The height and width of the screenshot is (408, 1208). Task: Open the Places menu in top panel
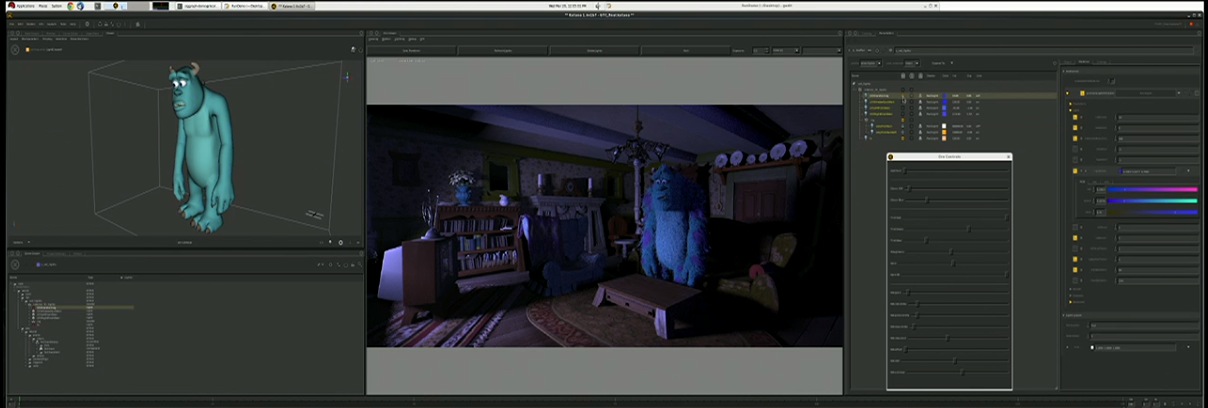[43, 6]
